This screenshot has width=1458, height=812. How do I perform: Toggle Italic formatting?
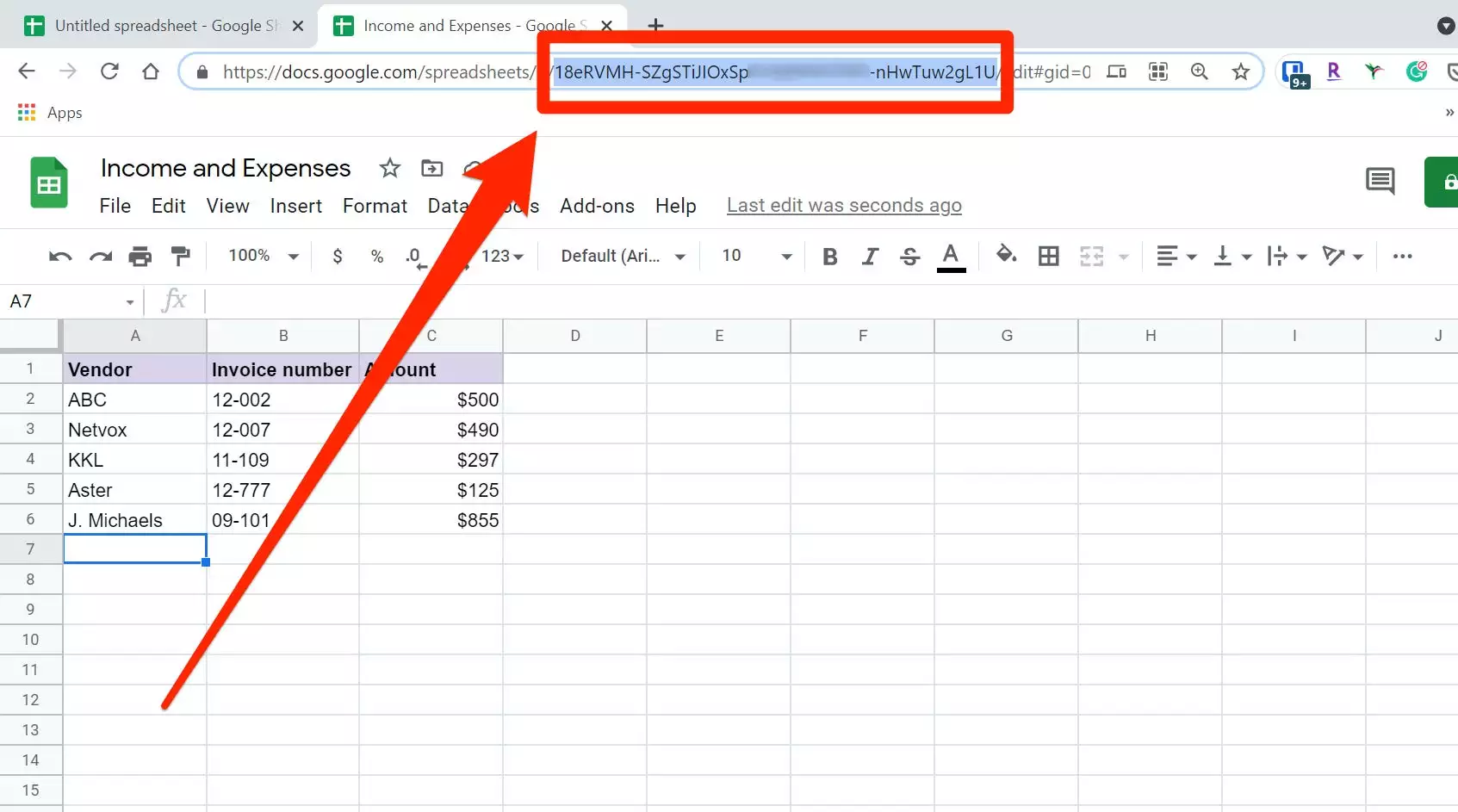point(871,257)
